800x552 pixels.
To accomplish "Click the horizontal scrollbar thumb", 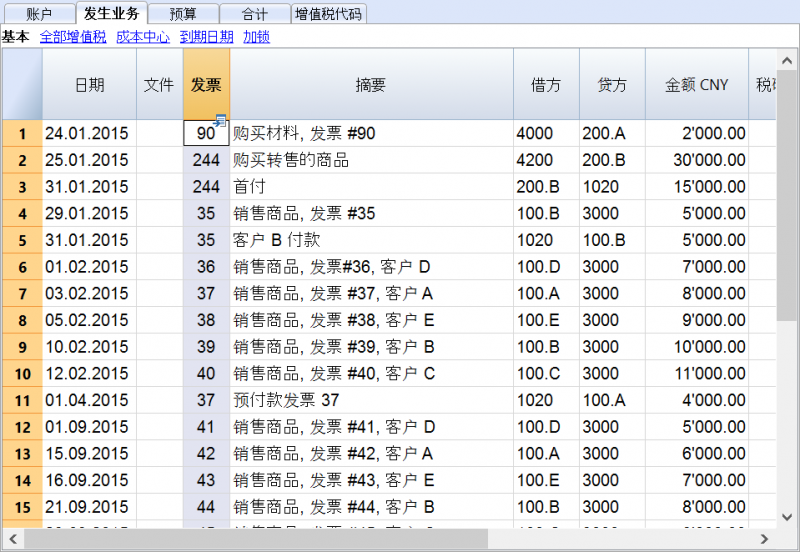I will pos(256,539).
